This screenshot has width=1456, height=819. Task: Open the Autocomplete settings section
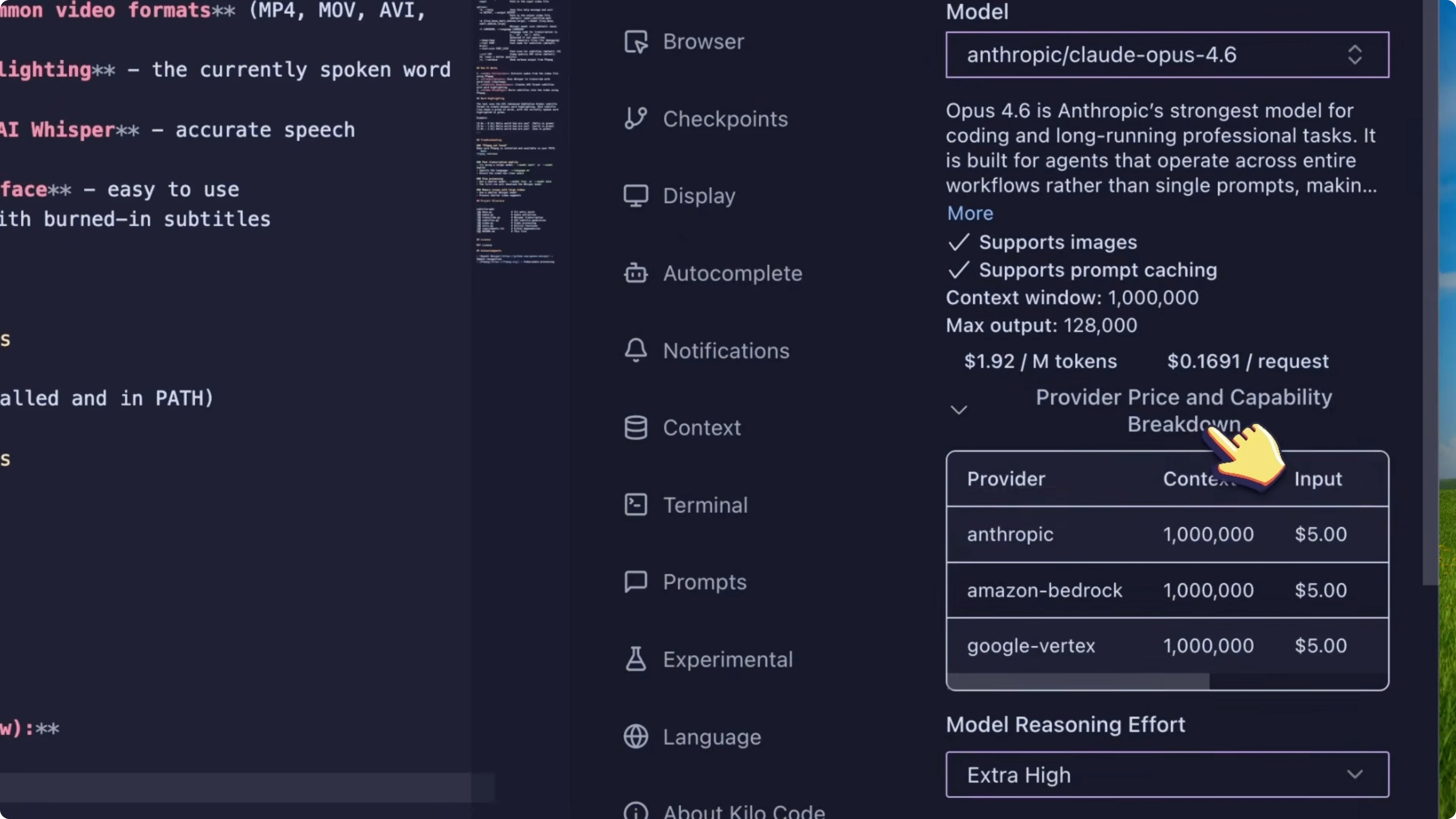point(732,273)
